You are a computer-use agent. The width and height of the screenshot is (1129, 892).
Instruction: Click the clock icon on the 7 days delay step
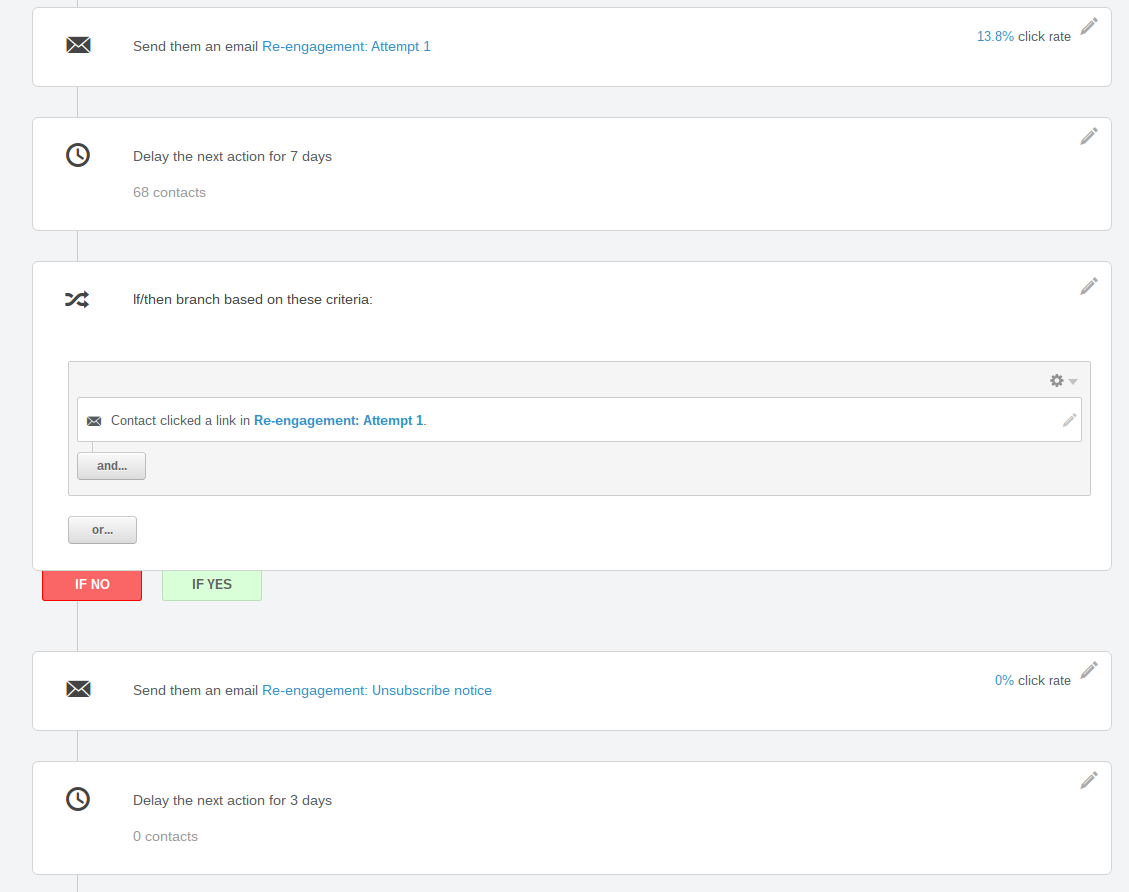(x=78, y=155)
